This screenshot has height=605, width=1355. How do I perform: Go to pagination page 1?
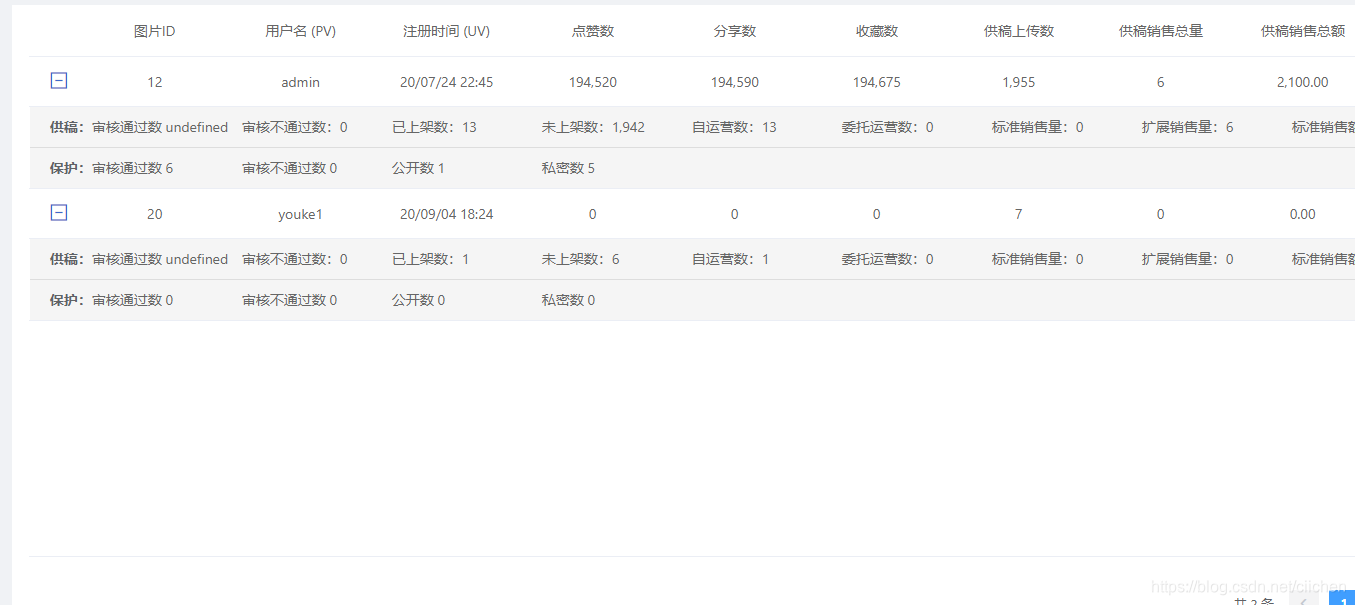point(1342,598)
